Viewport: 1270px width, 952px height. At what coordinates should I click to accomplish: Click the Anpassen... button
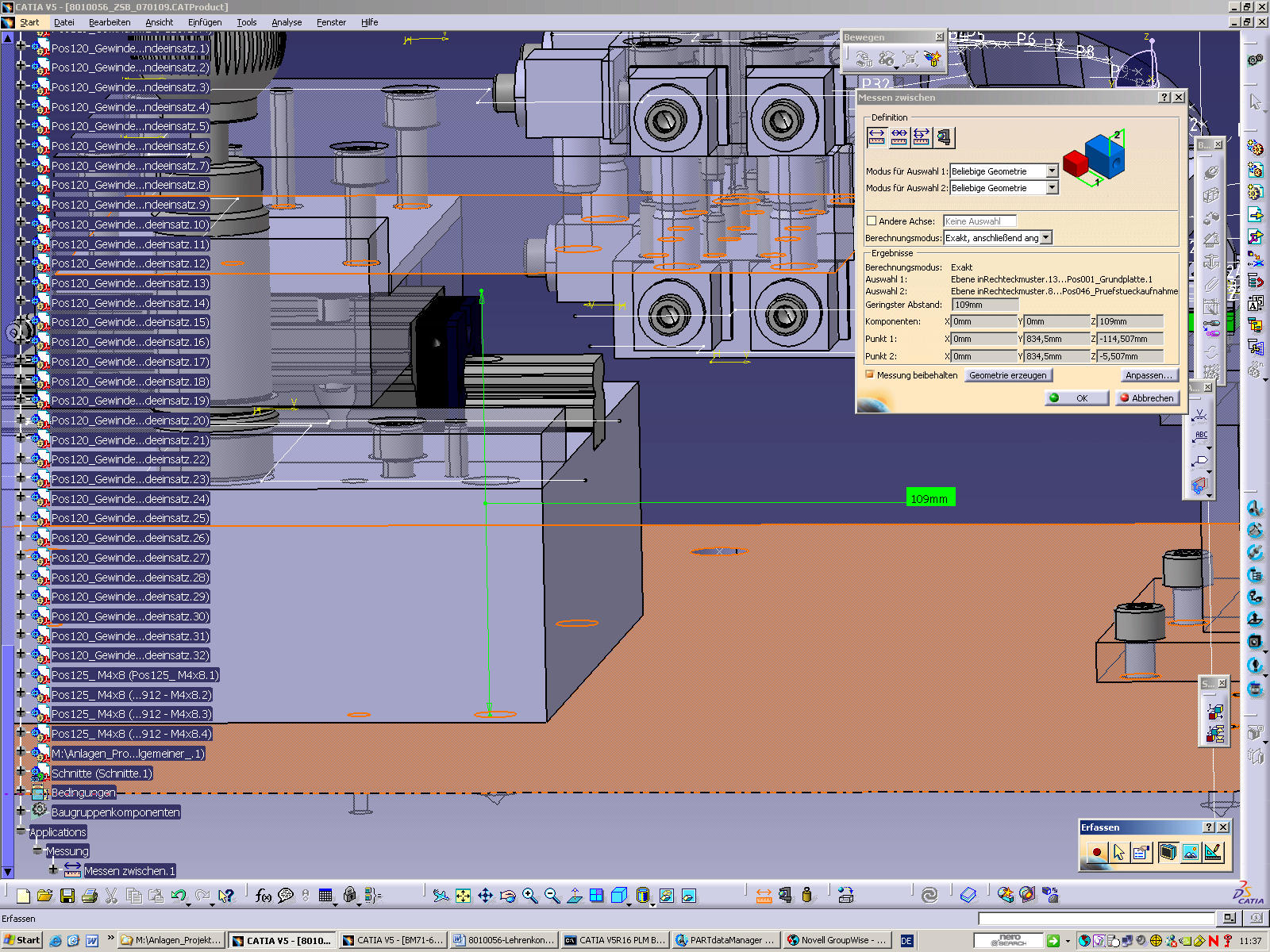pyautogui.click(x=1149, y=375)
